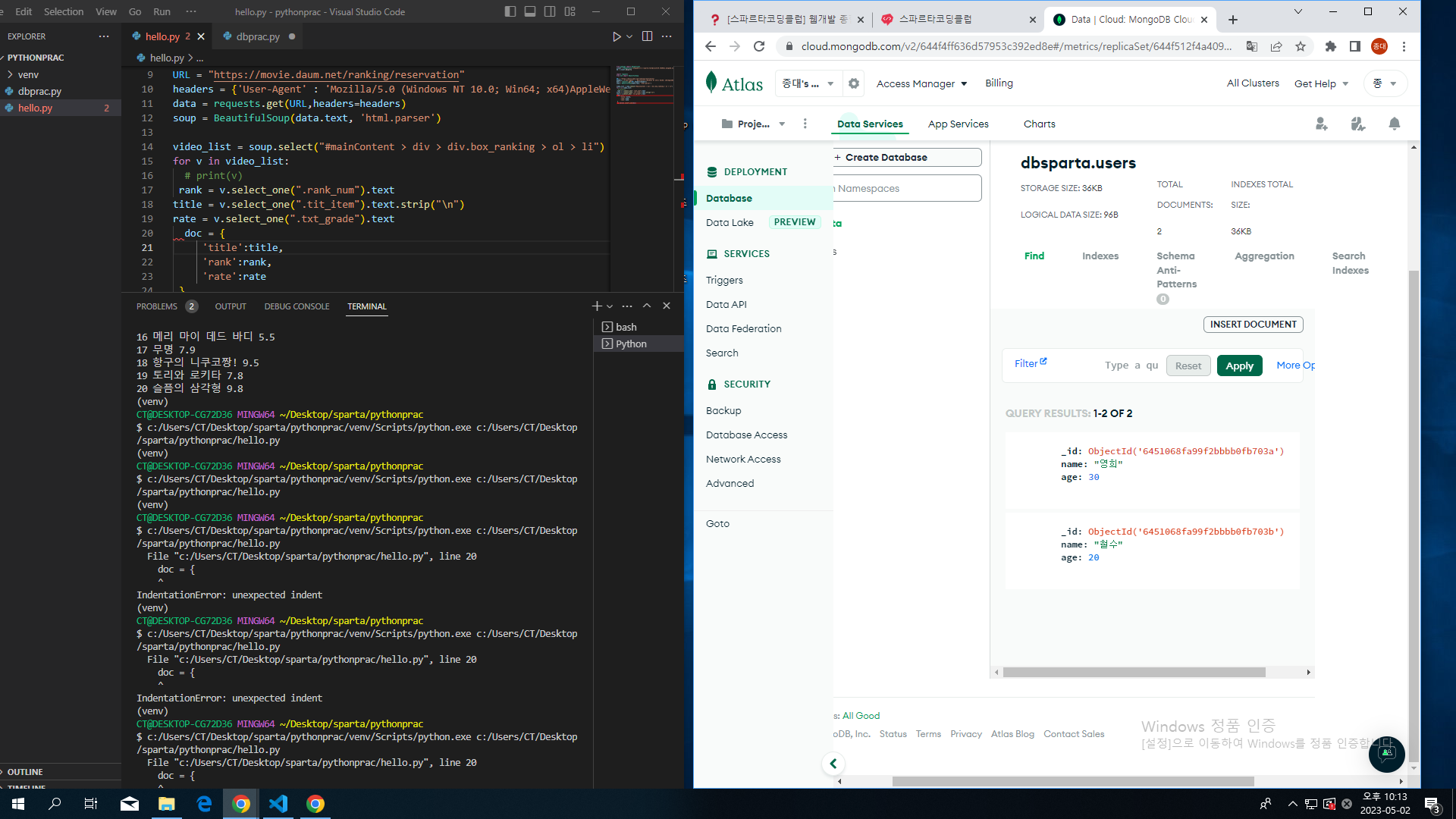Switch to the DEBUG CONSOLE tab
Screen dimensions: 1456x819
[297, 306]
